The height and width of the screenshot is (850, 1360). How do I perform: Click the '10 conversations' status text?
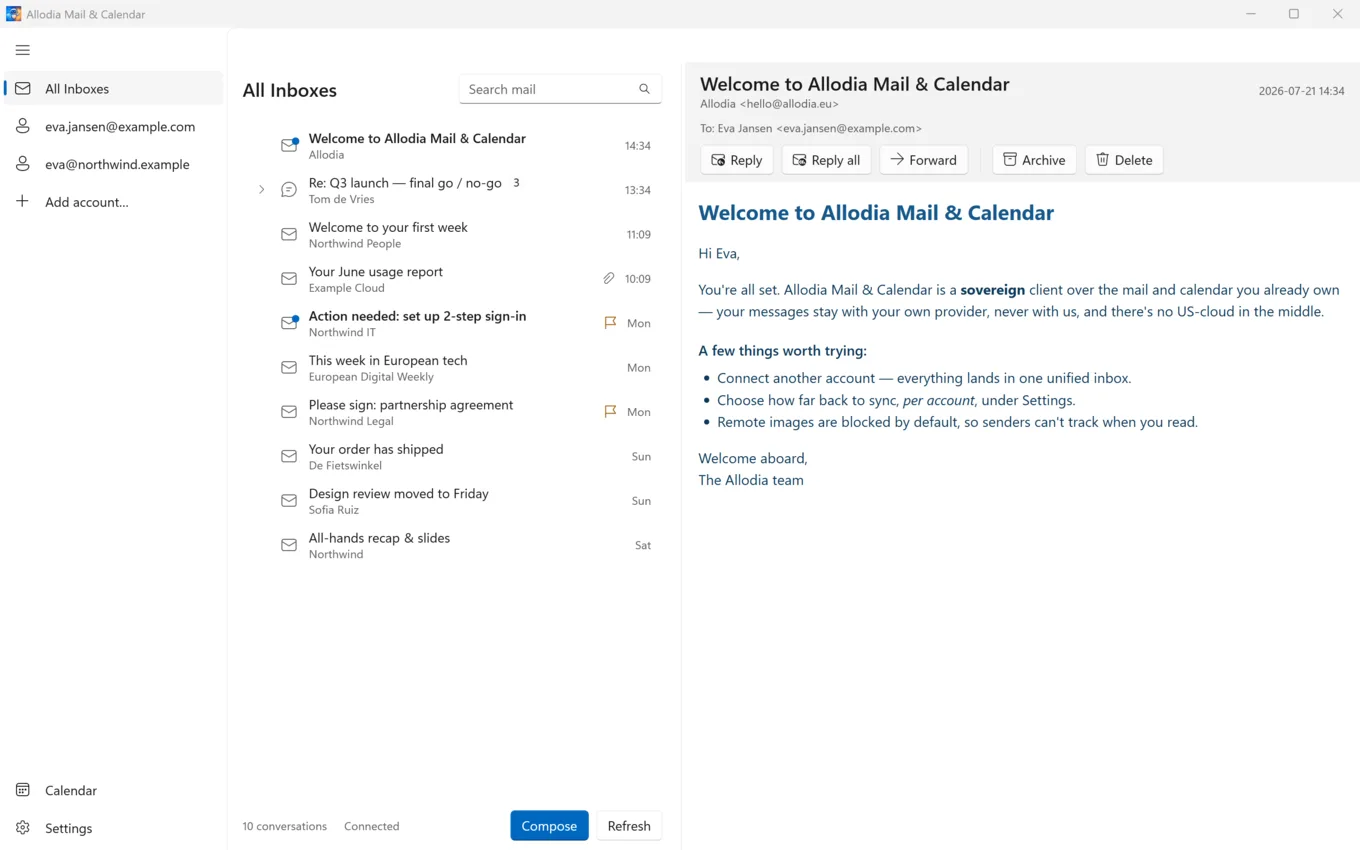coord(285,826)
